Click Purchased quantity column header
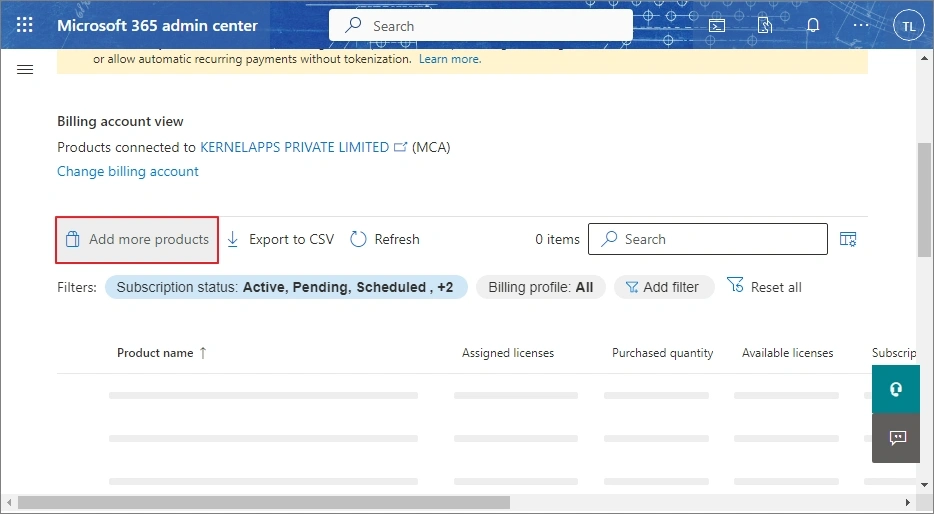 click(662, 353)
